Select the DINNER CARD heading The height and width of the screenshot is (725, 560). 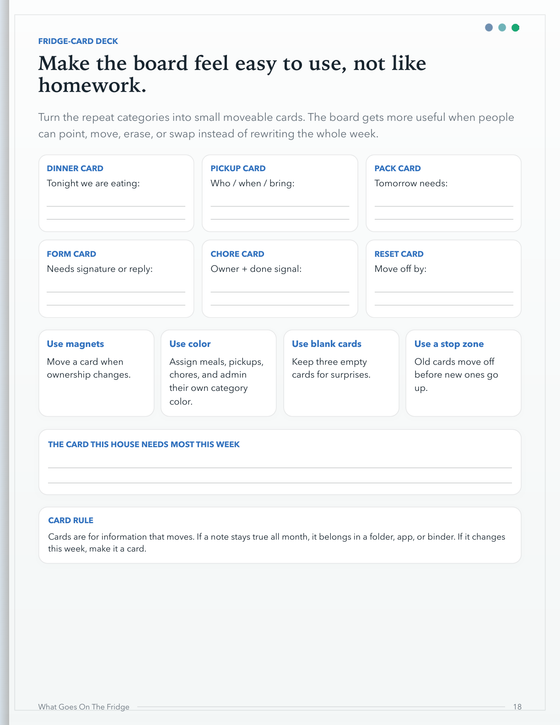(75, 168)
